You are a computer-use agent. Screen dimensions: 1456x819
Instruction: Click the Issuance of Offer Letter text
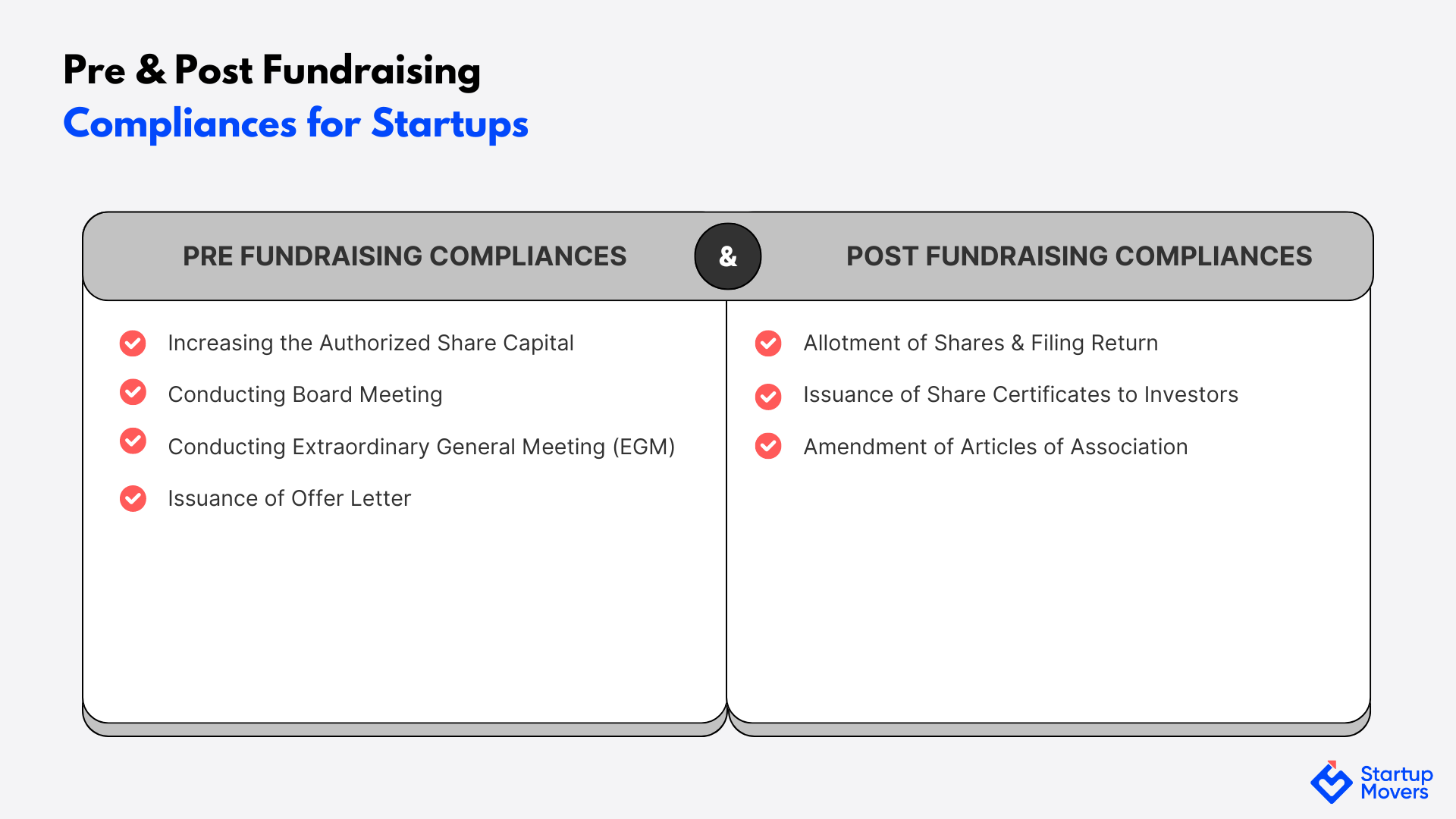click(x=290, y=498)
